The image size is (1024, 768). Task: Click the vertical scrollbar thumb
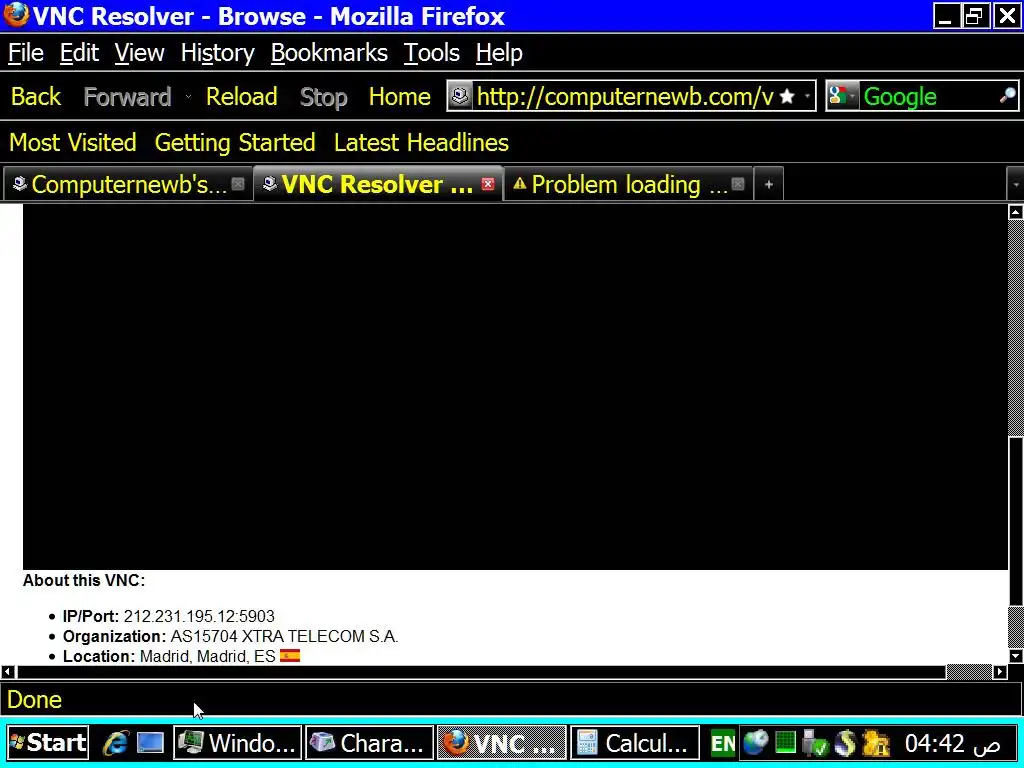click(x=1016, y=521)
